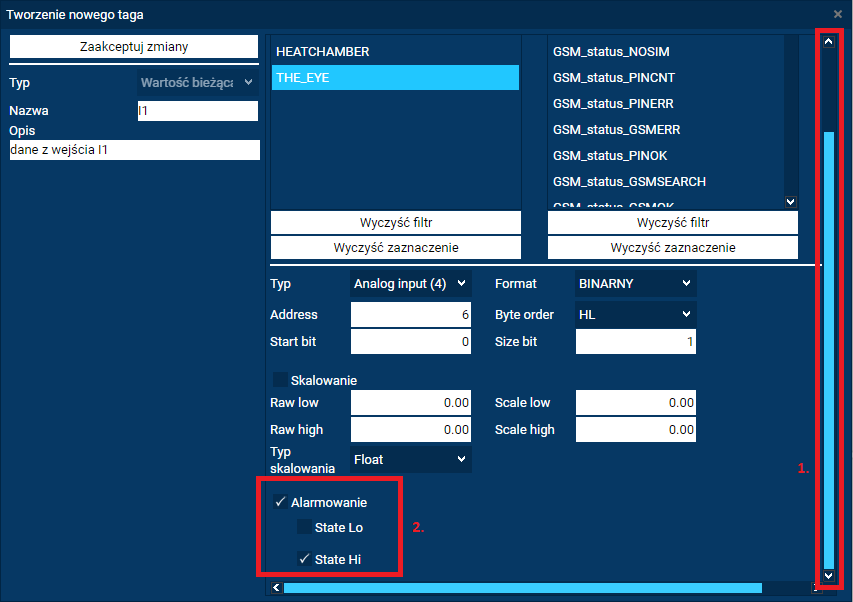Open the Analog input (4) dropdown
853x602 pixels.
(x=411, y=284)
